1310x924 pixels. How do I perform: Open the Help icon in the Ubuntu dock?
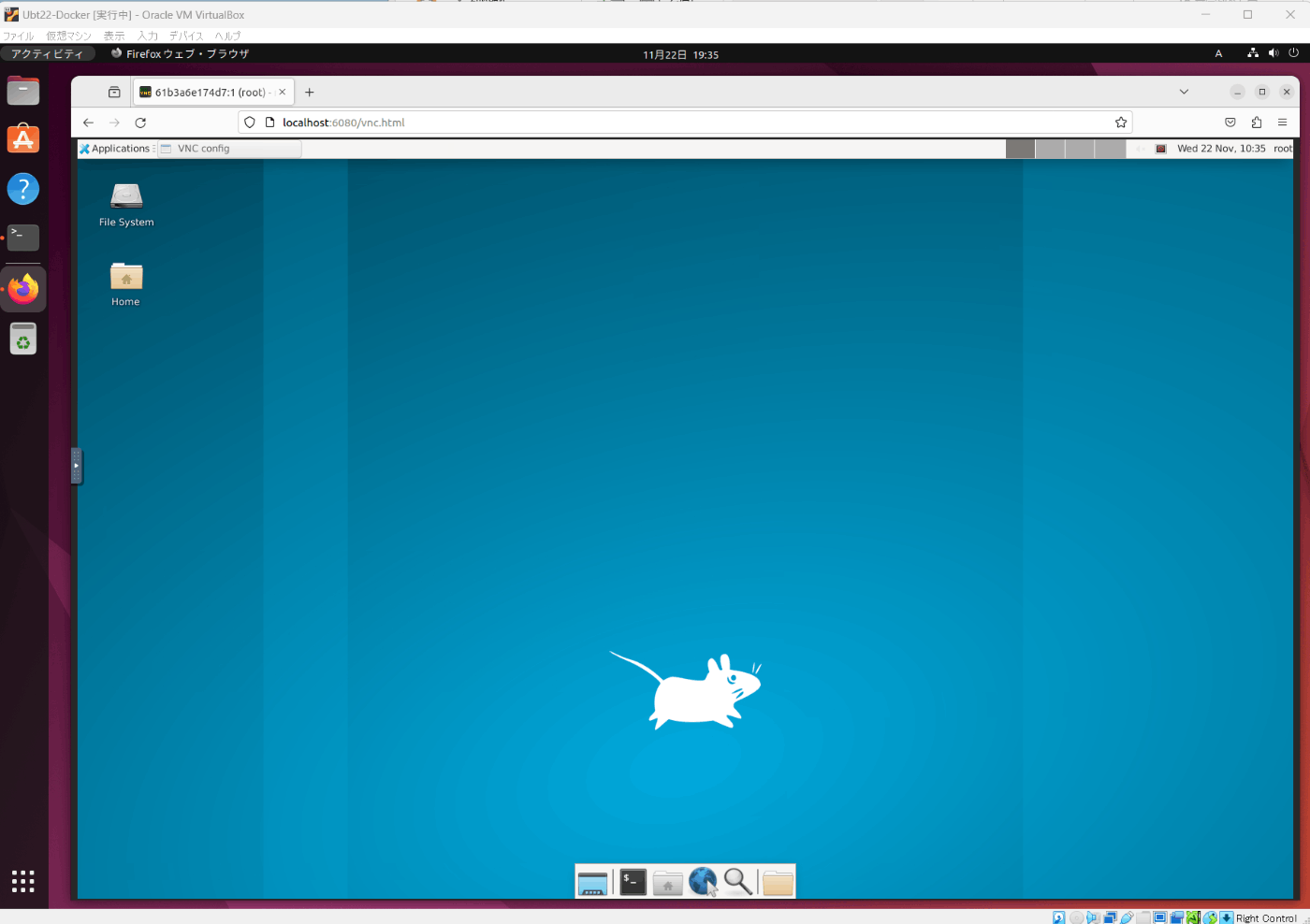[x=23, y=189]
